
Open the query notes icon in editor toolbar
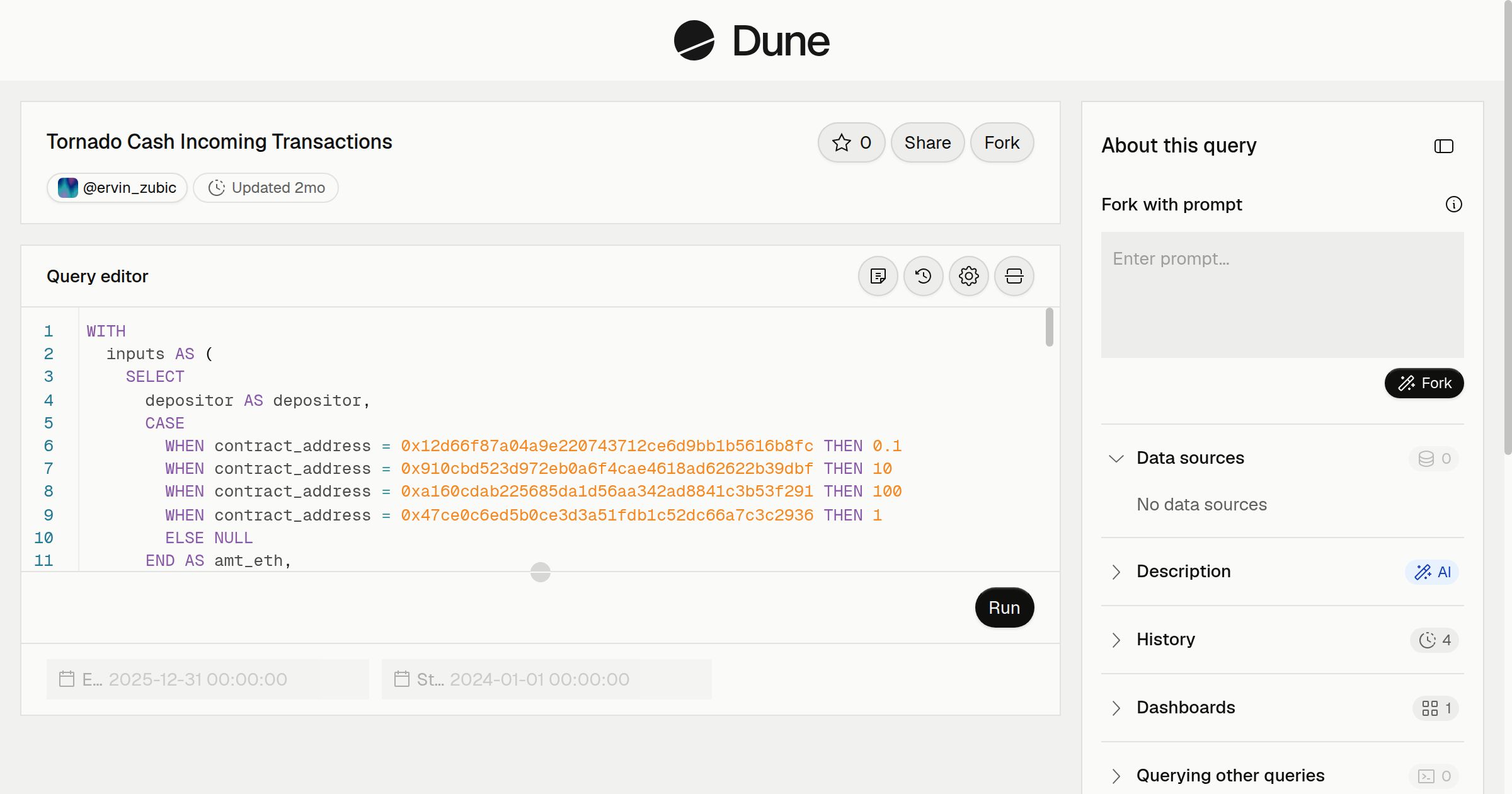[878, 276]
